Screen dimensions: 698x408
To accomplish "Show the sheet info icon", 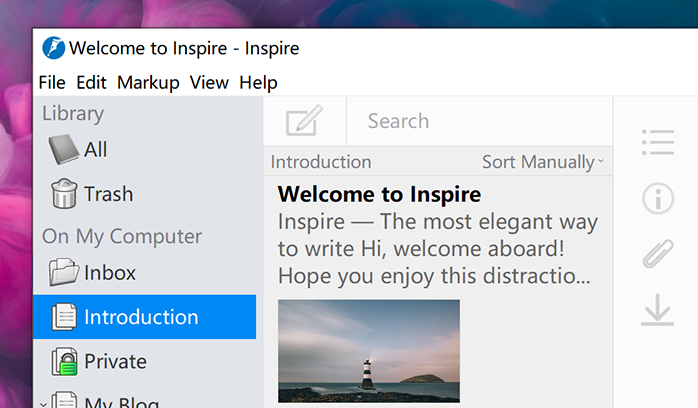I will coord(657,199).
